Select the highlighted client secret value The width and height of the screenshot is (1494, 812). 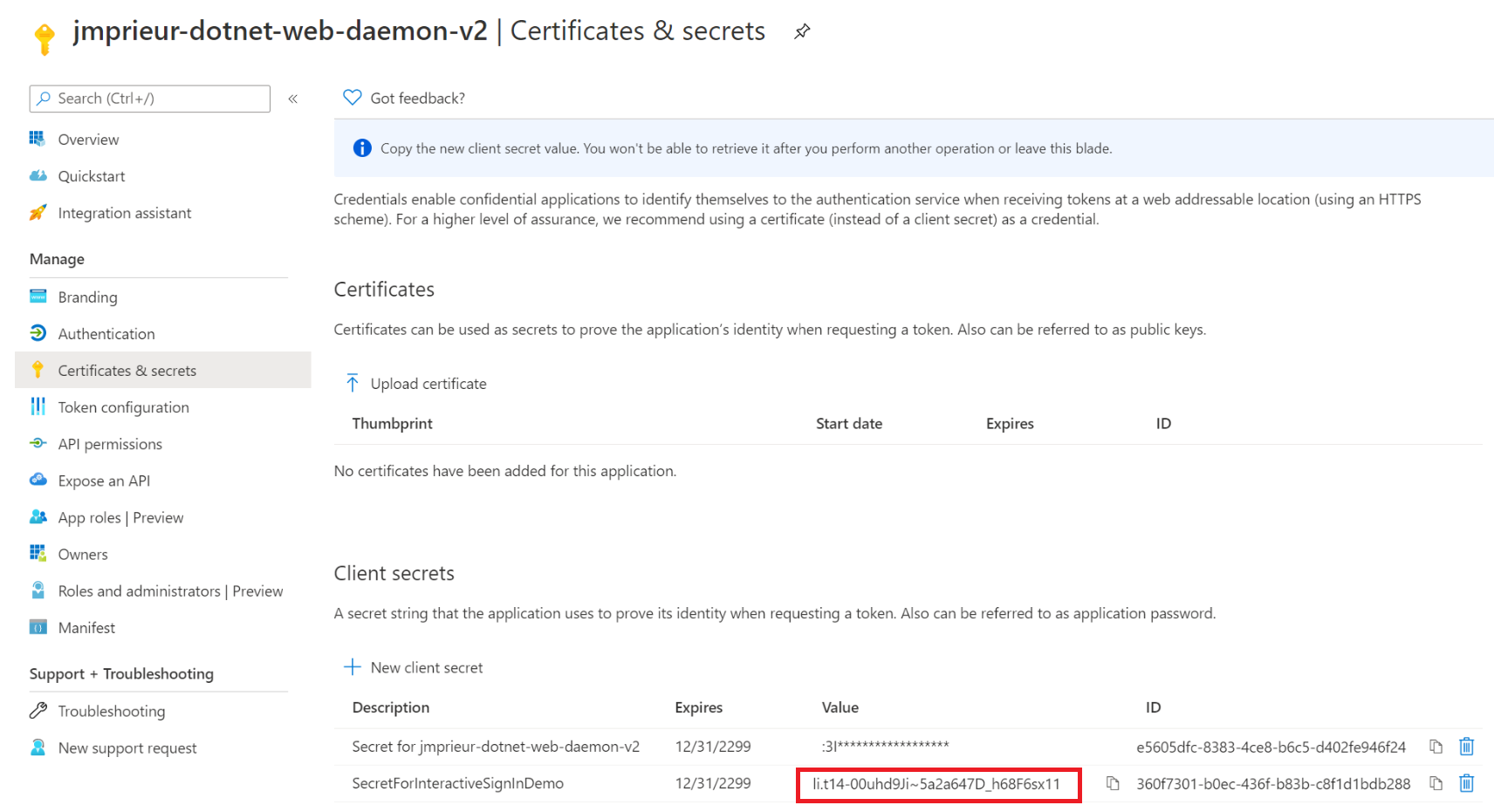click(x=935, y=784)
